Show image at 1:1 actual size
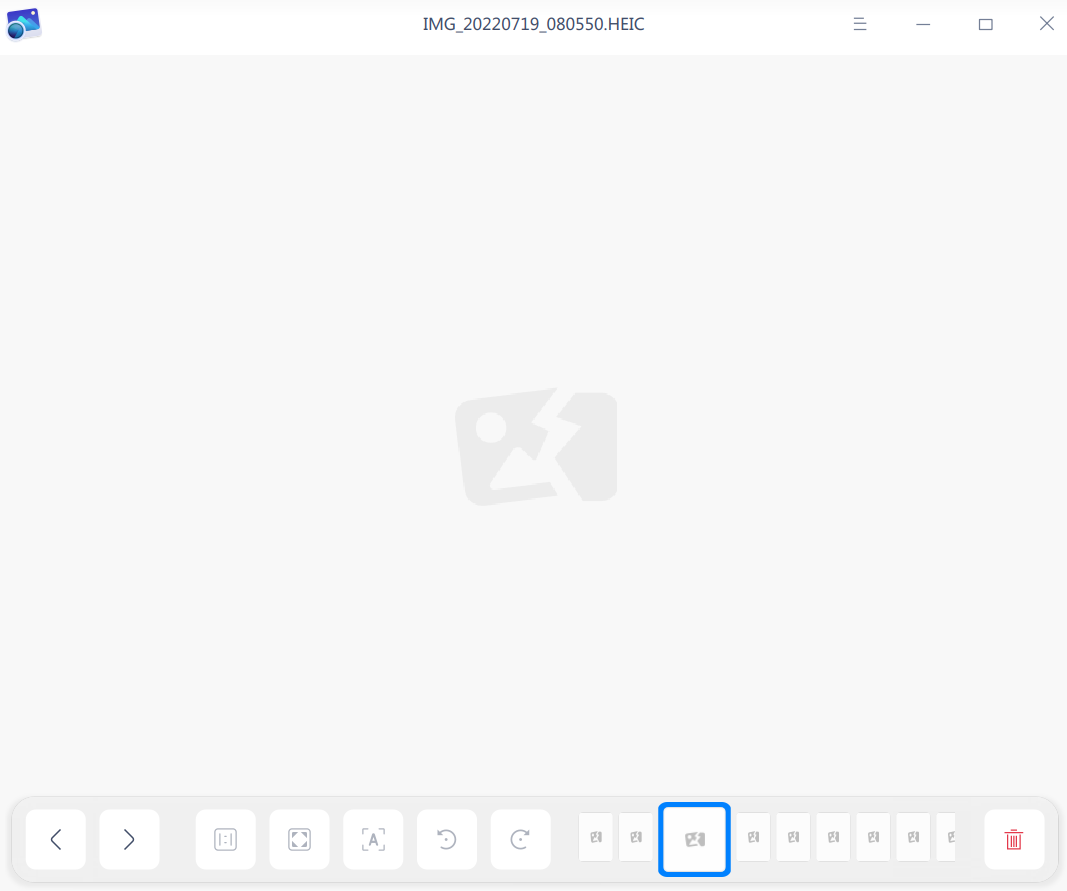The height and width of the screenshot is (891, 1067). pyautogui.click(x=225, y=839)
